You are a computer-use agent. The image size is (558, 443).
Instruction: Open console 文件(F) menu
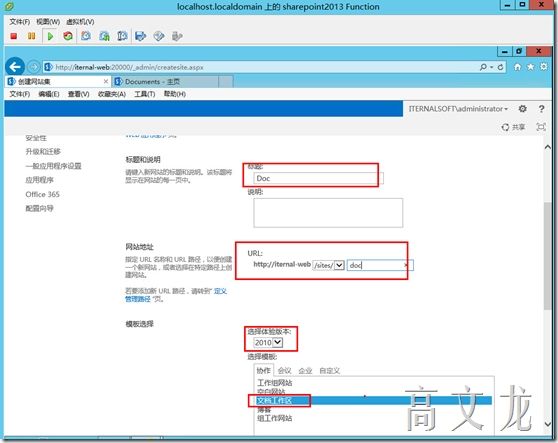click(x=19, y=22)
